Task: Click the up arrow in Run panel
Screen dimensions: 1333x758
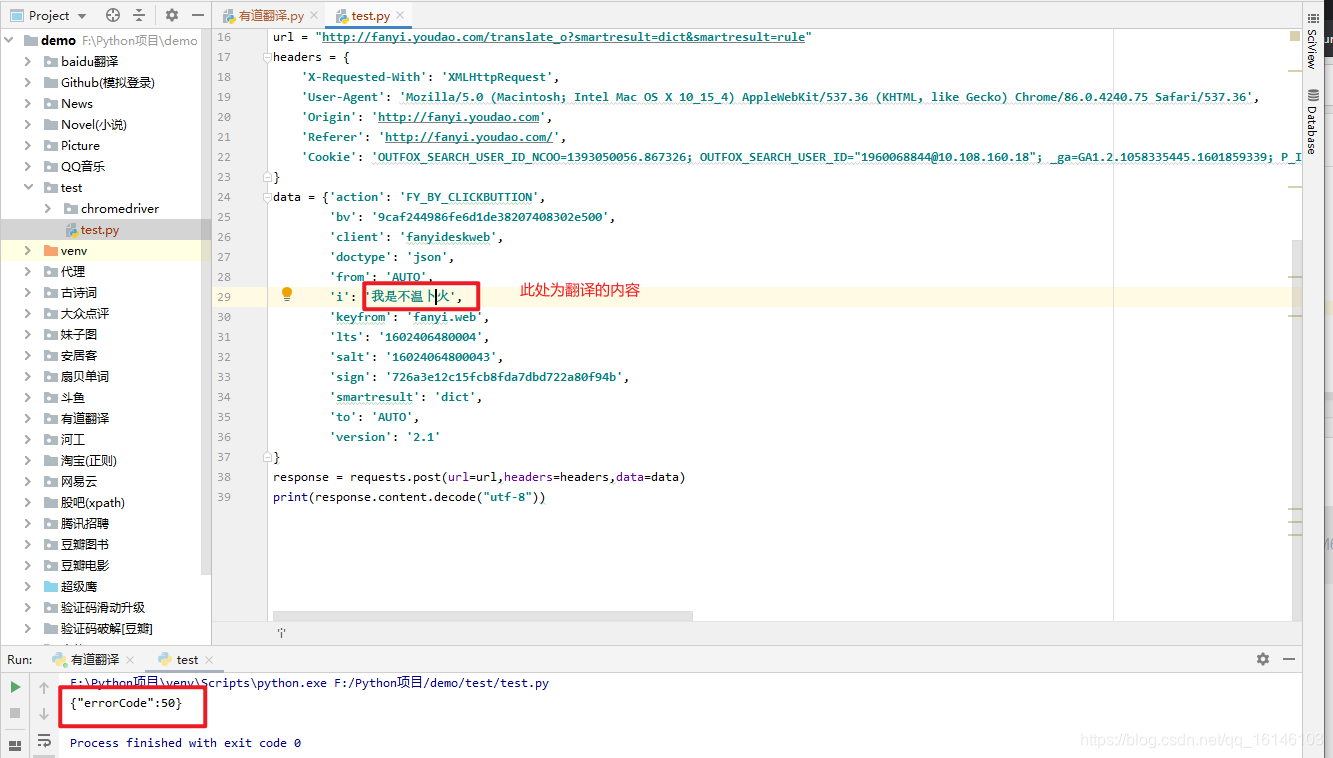Action: pos(44,687)
